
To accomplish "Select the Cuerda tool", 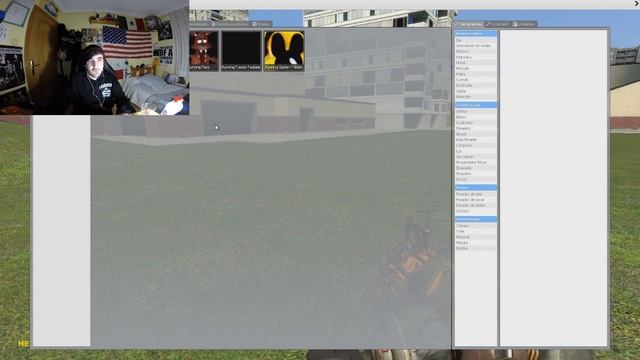I will (476, 80).
